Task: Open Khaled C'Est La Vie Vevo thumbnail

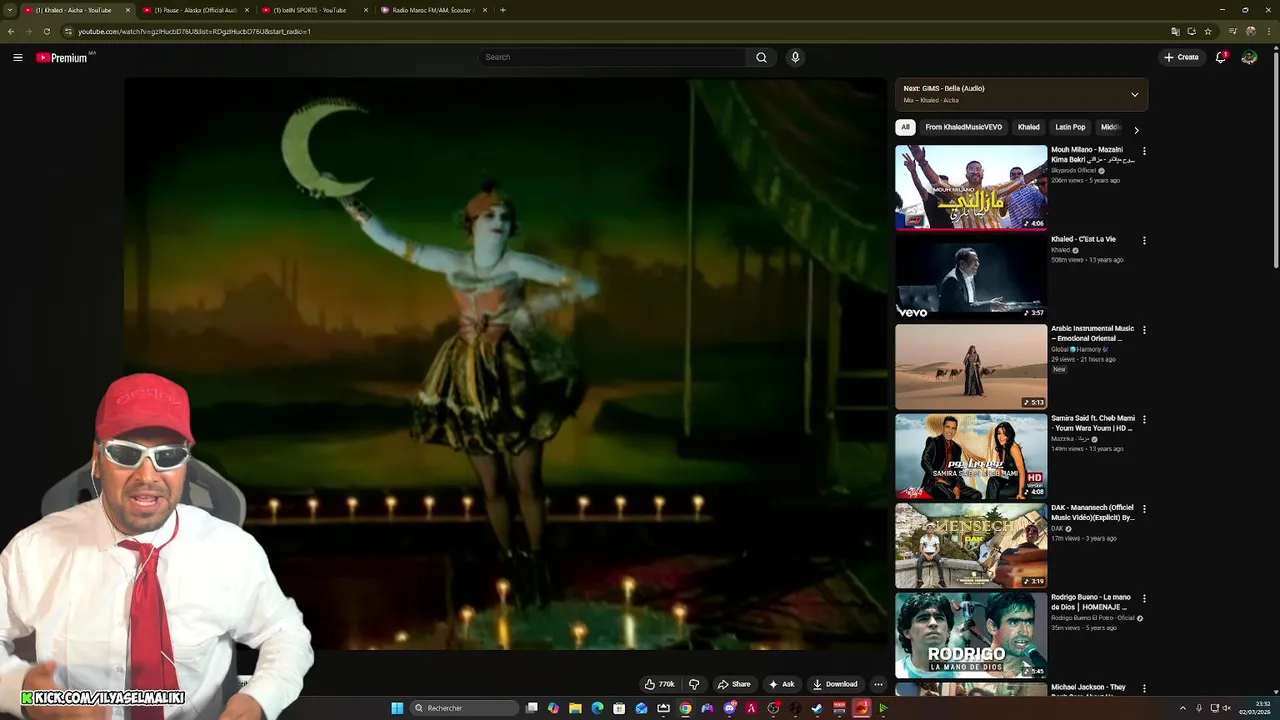Action: click(x=971, y=277)
